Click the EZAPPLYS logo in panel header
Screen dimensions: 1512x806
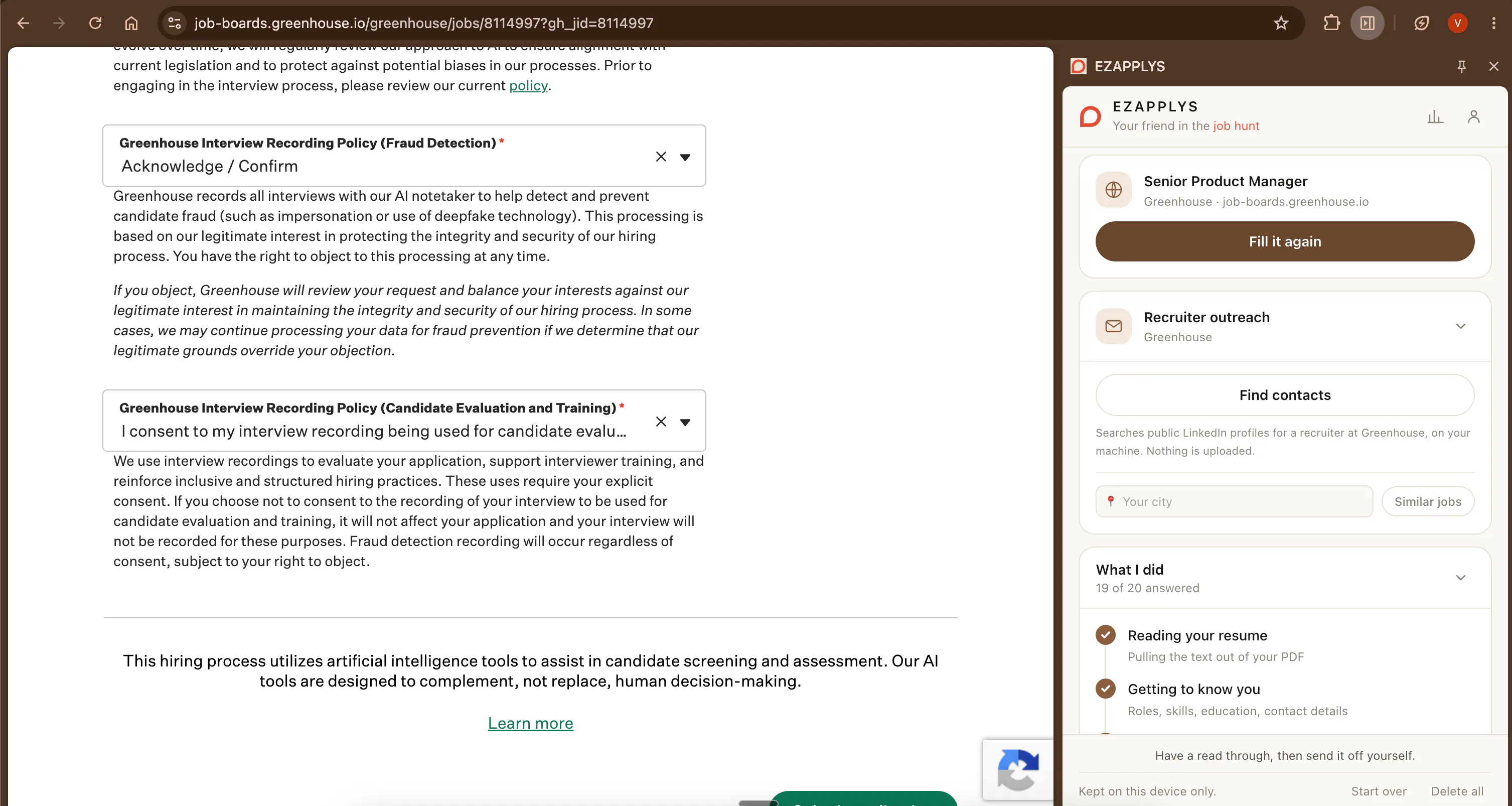point(1091,116)
